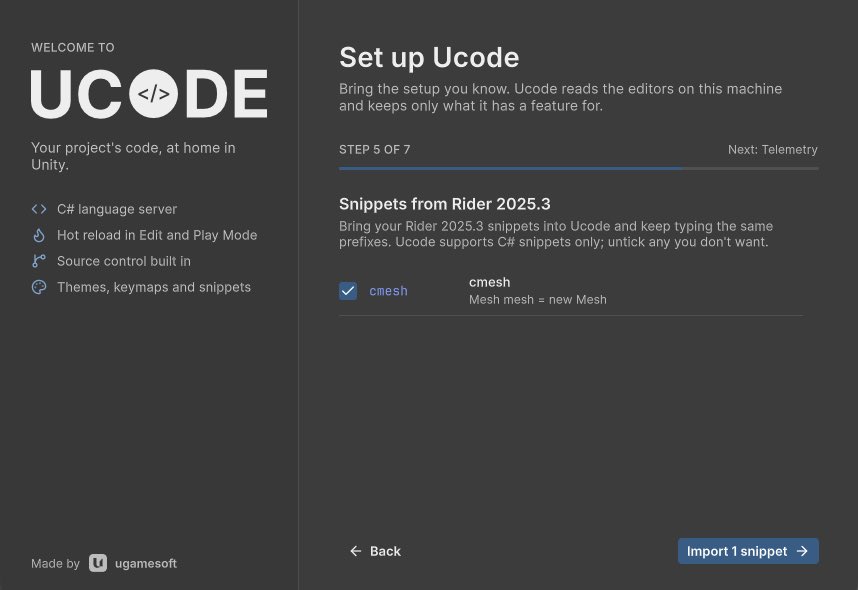Click 'Snippets from Rider 2025.3' heading
Image resolution: width=858 pixels, height=590 pixels.
[x=444, y=204]
